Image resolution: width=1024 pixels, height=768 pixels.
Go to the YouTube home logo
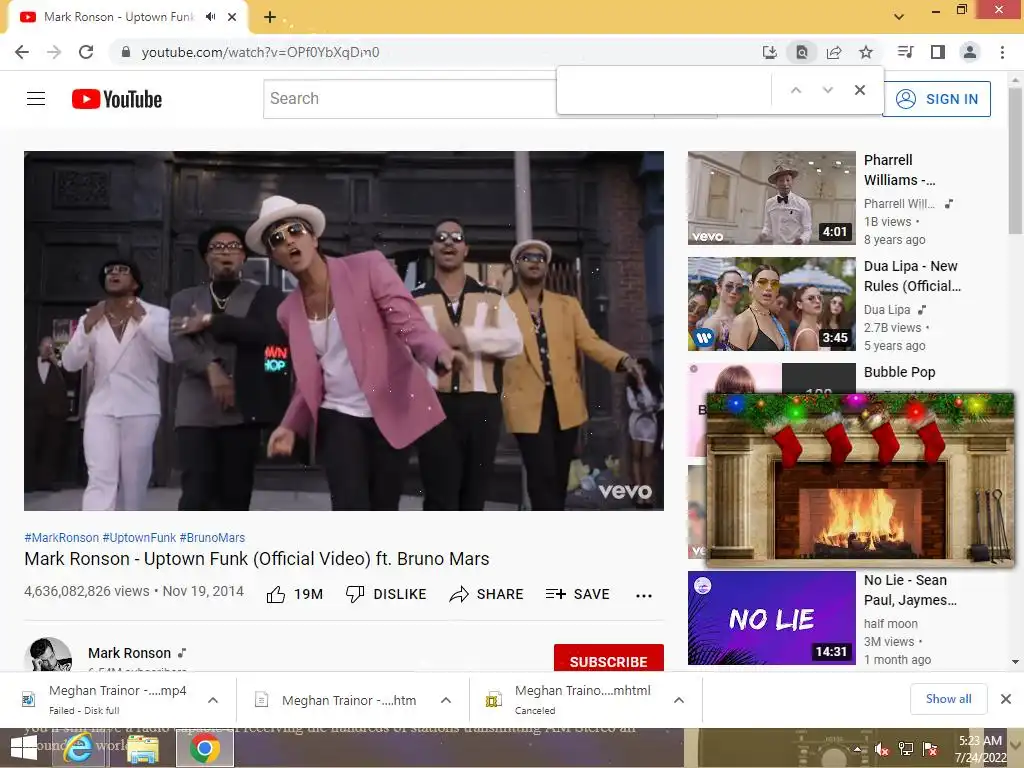coord(117,99)
